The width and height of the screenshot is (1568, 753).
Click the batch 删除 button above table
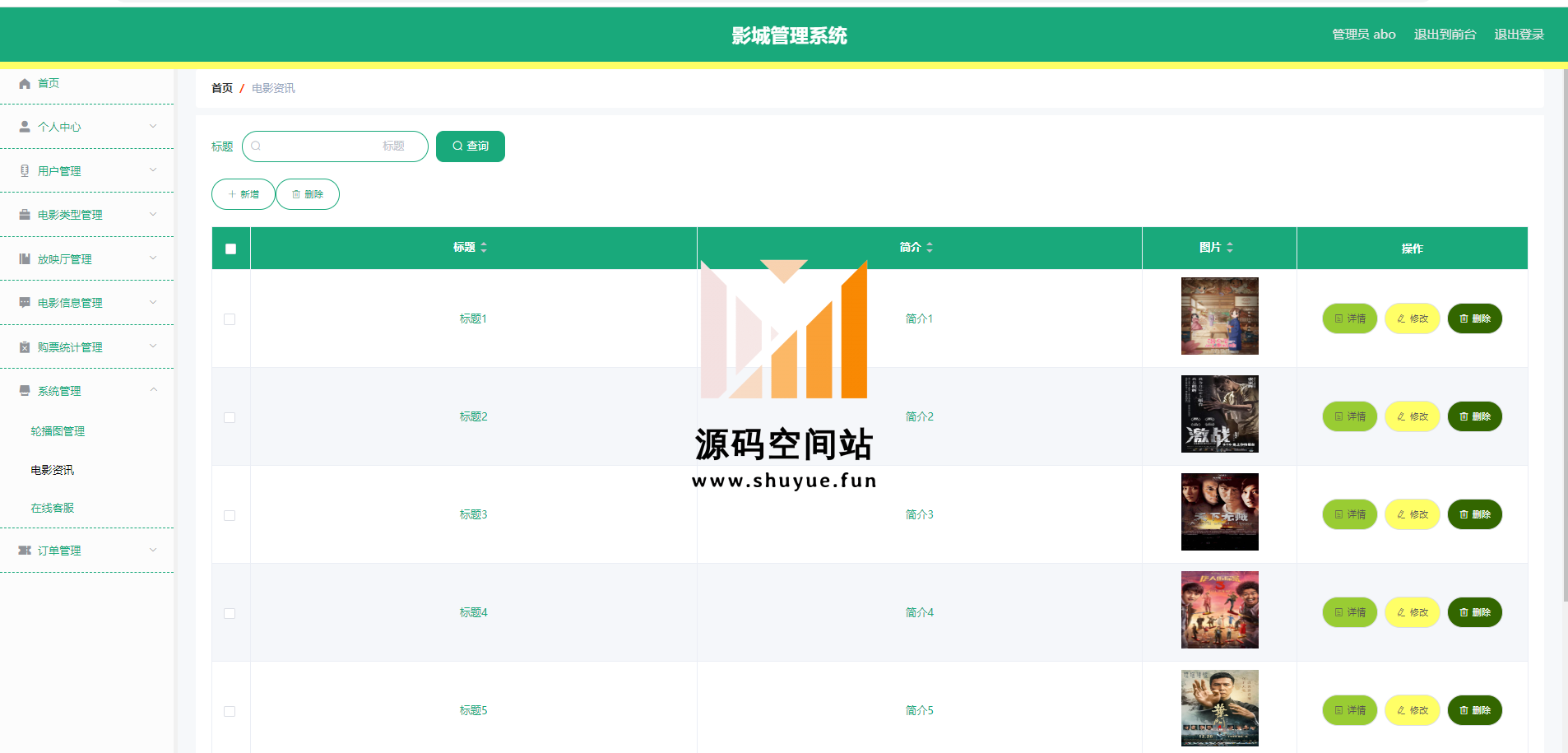(x=308, y=194)
